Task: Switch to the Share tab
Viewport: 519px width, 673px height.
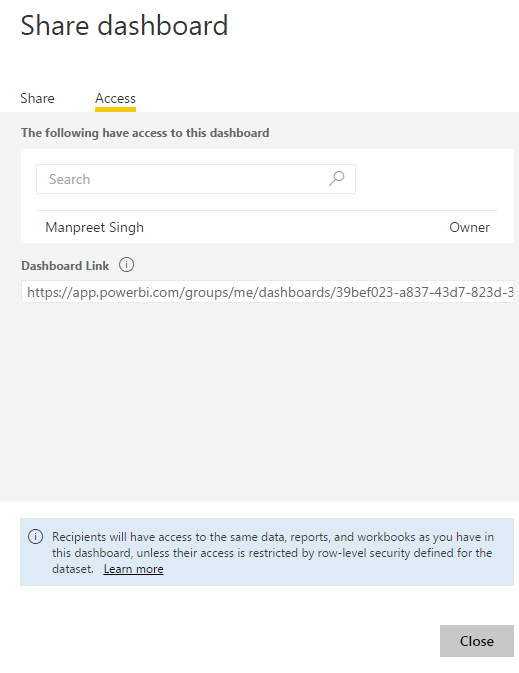Action: click(37, 98)
